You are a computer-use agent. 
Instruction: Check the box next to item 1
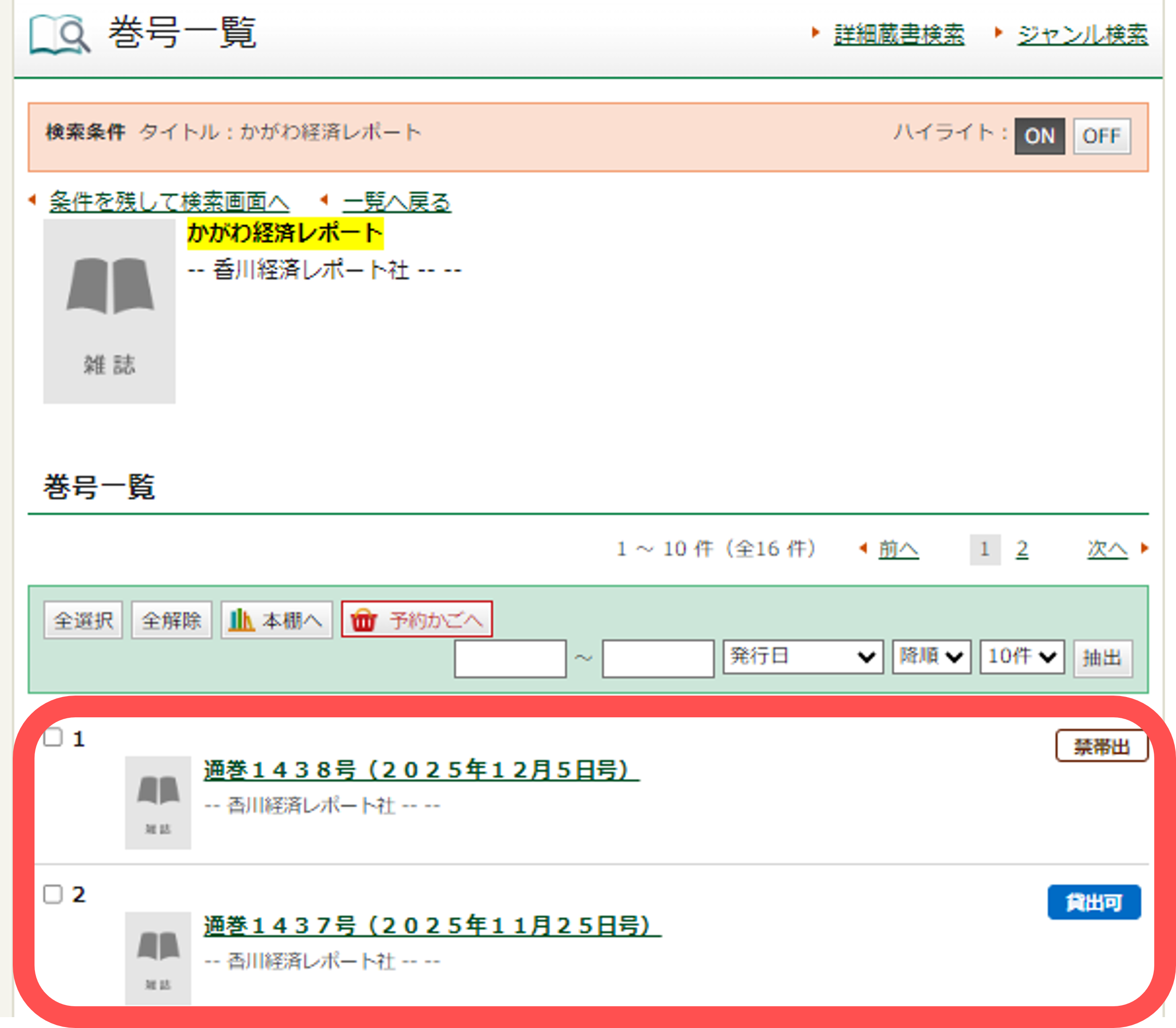[x=54, y=737]
